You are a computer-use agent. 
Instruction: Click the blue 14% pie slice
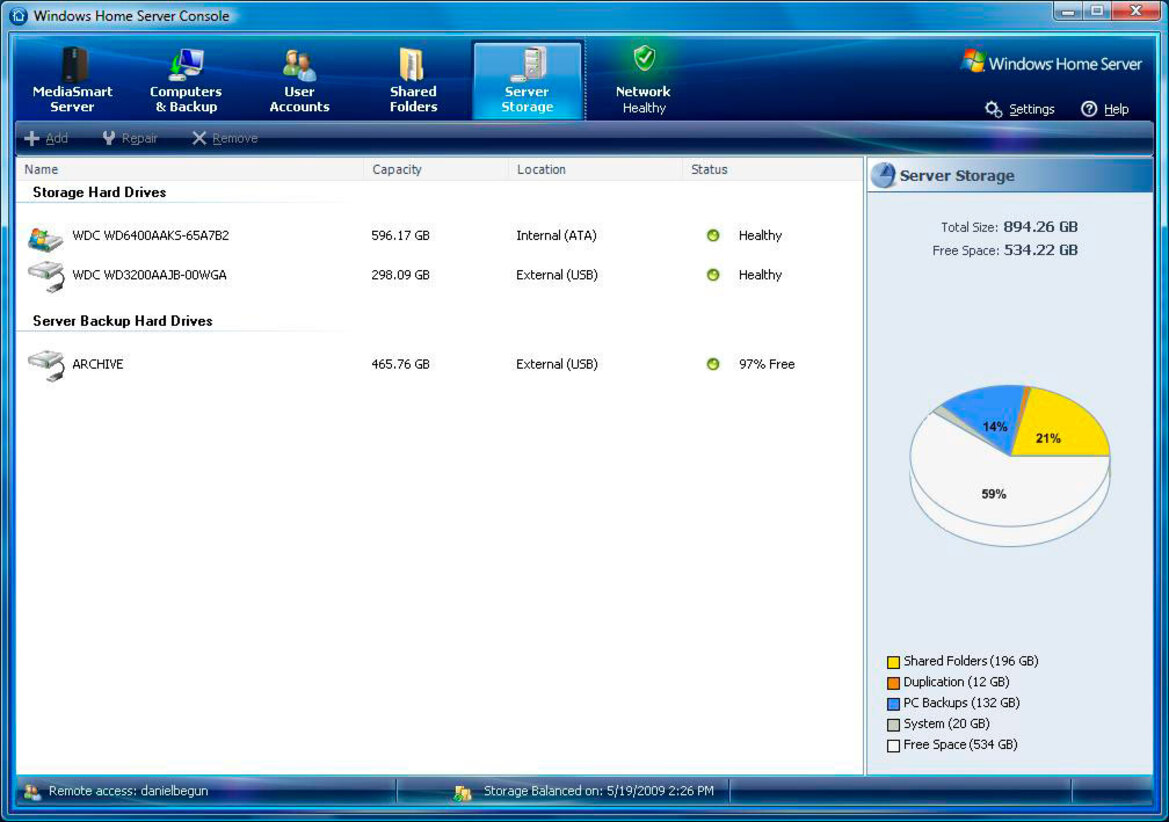pos(986,416)
